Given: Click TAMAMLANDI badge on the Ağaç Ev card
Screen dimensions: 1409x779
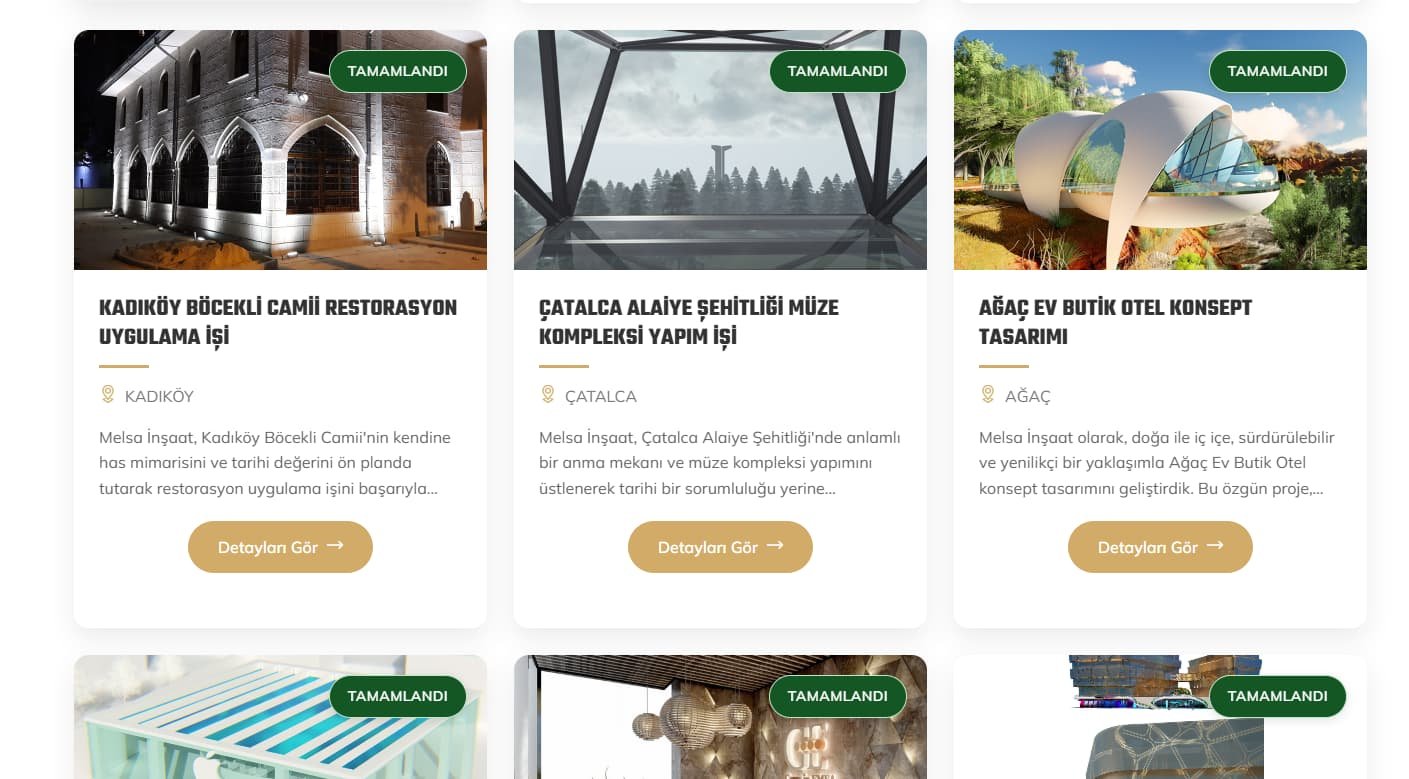Looking at the screenshot, I should (x=1278, y=71).
